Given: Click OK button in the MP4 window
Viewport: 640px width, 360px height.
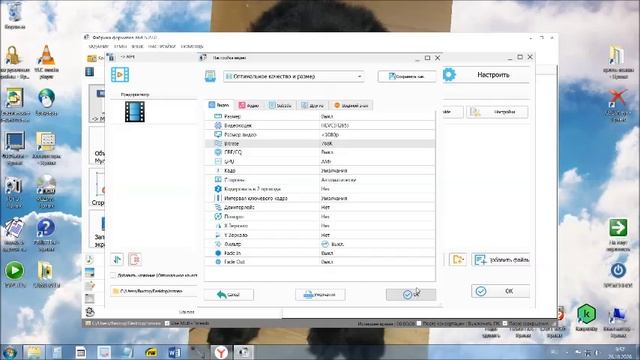Looking at the screenshot, I should pyautogui.click(x=501, y=291).
